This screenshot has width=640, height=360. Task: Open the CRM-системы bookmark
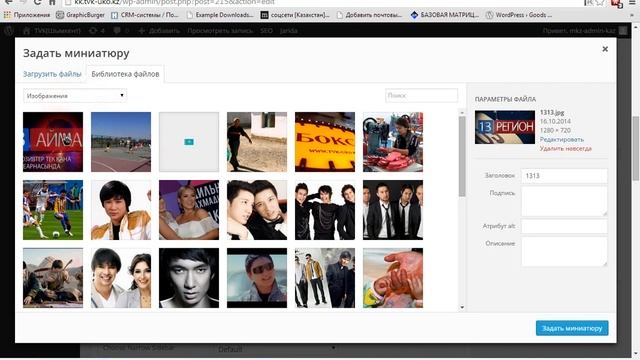(x=145, y=15)
